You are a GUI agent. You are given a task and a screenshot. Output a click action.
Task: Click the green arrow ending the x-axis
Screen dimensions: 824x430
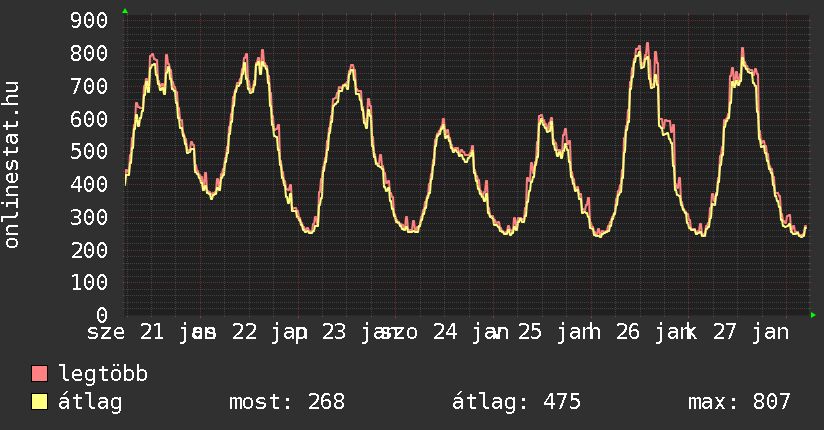[x=814, y=315]
